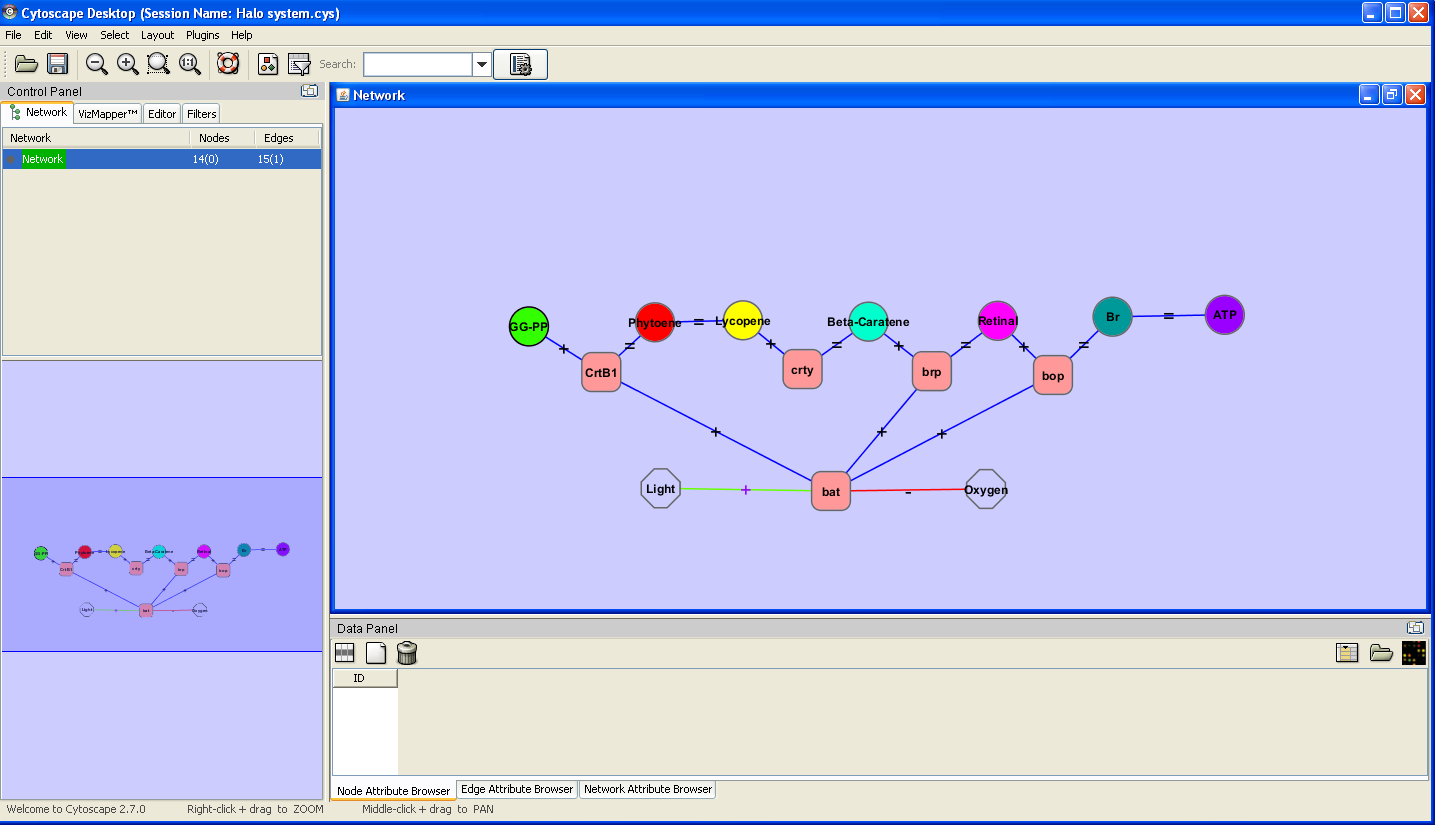
Task: Zoom to selected region icon
Action: click(158, 64)
